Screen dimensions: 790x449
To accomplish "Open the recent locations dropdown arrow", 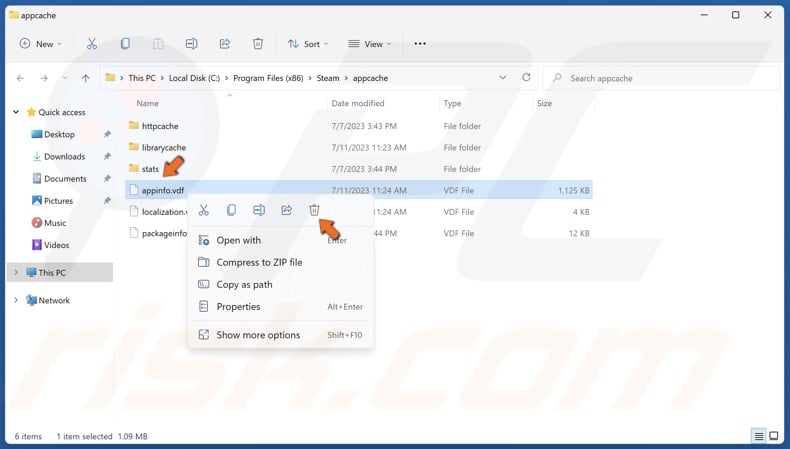I will [64, 78].
